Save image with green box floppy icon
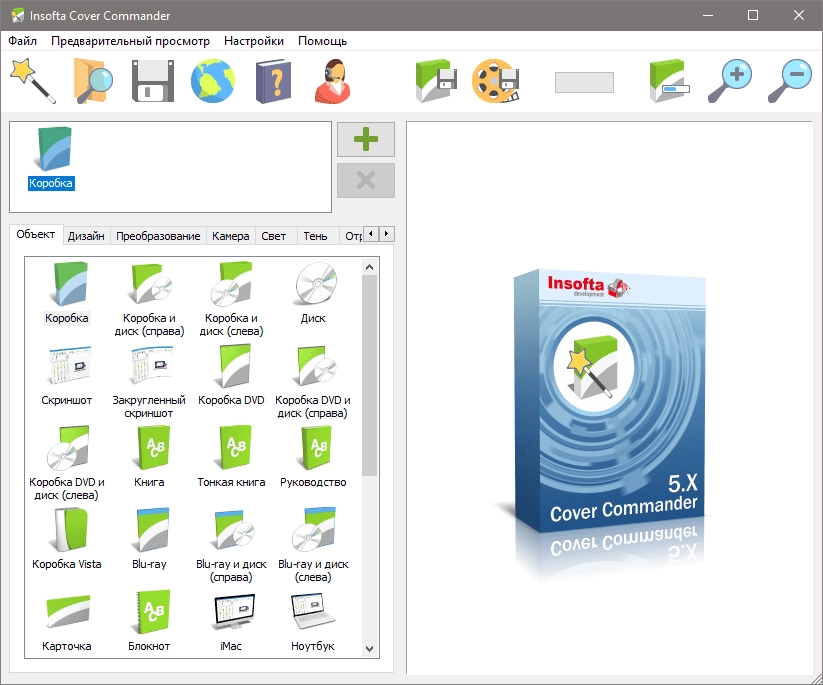 pos(436,81)
